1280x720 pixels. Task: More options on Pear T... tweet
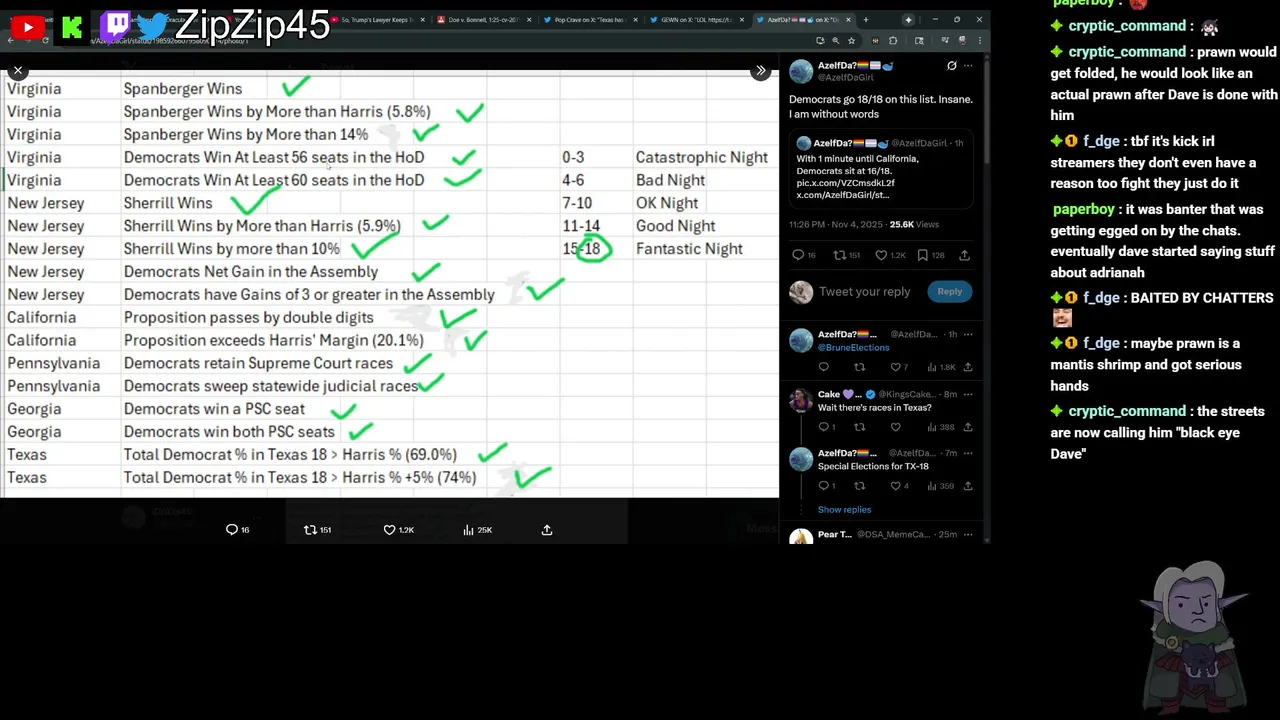click(x=968, y=534)
